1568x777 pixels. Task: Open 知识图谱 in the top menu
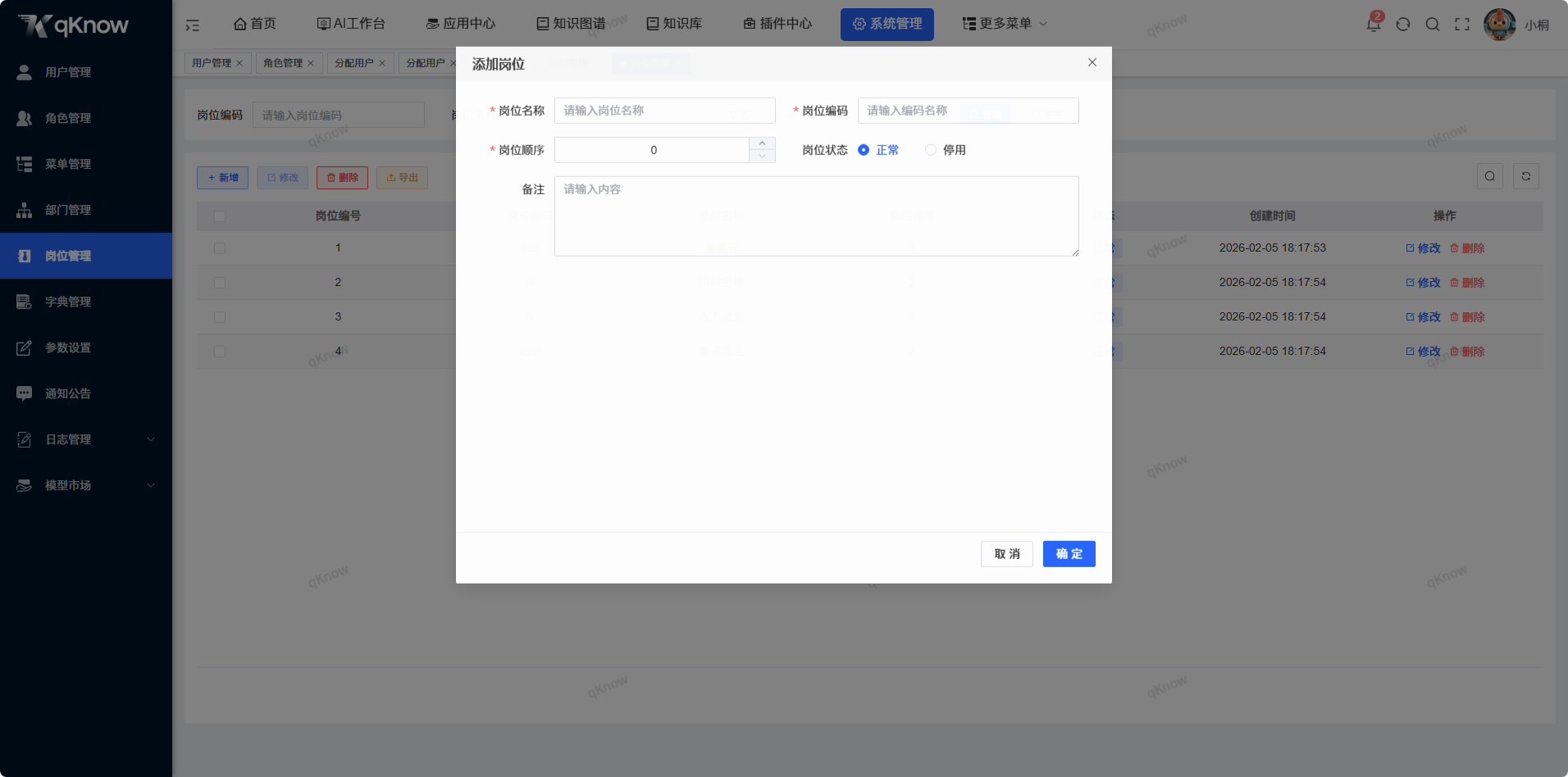point(571,24)
